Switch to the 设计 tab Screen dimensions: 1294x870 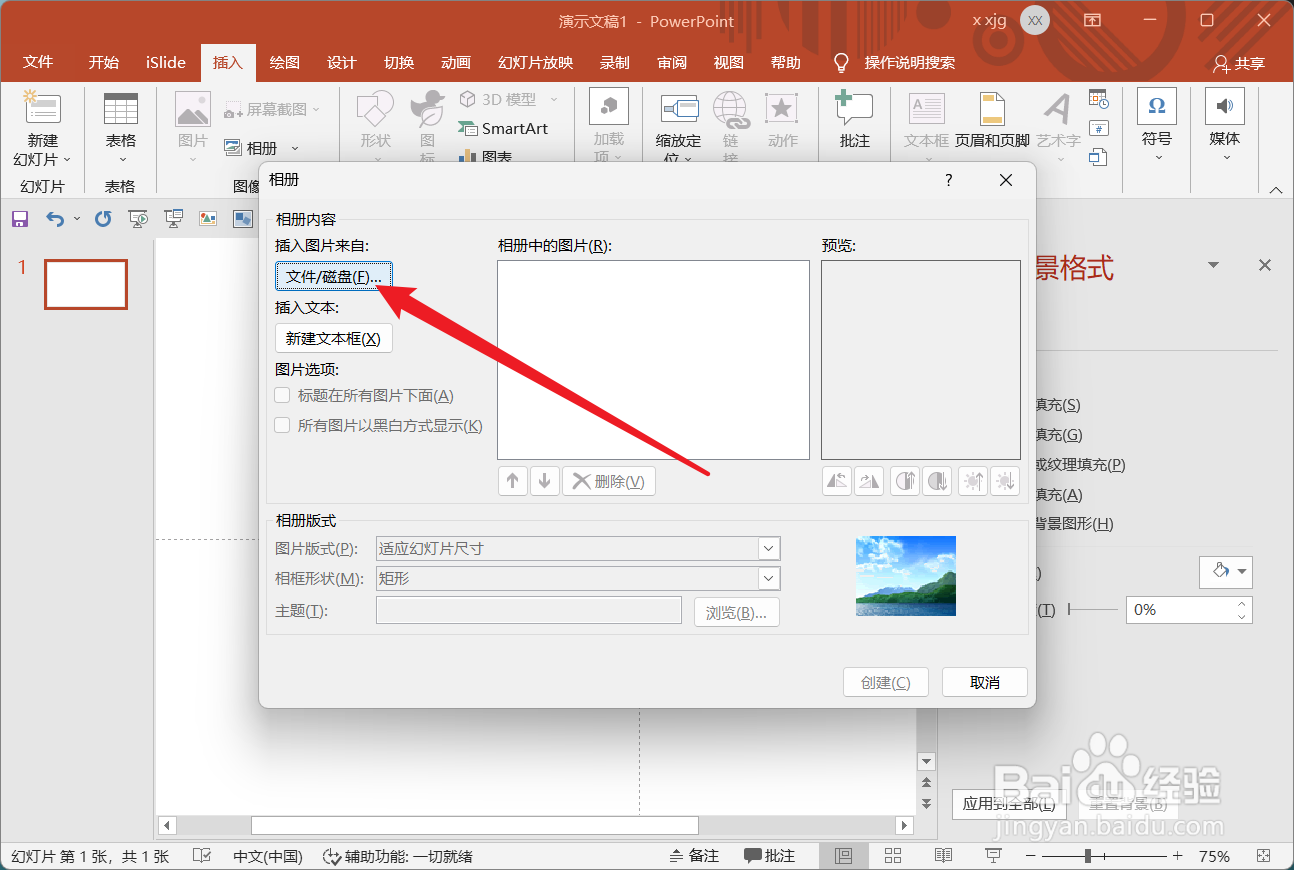(x=342, y=62)
